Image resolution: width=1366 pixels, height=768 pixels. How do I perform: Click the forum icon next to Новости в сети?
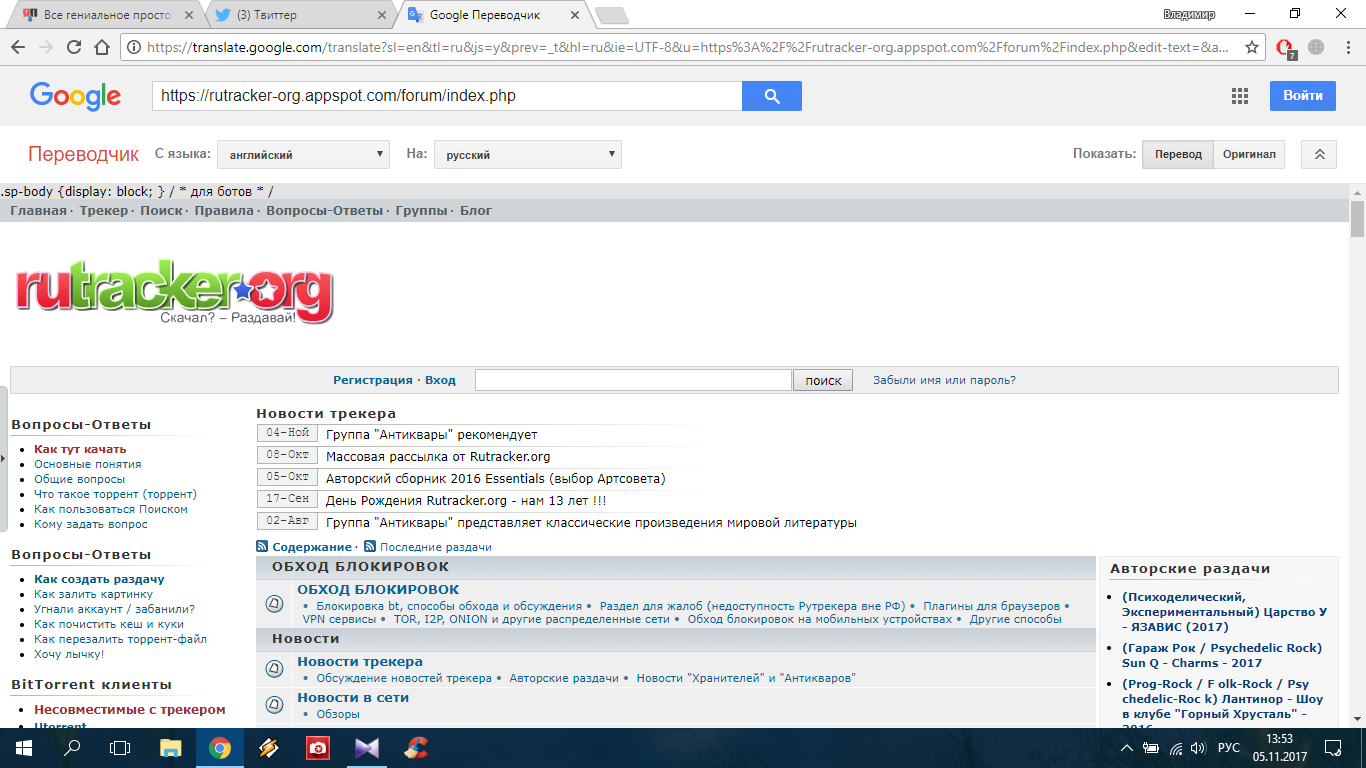coord(274,705)
